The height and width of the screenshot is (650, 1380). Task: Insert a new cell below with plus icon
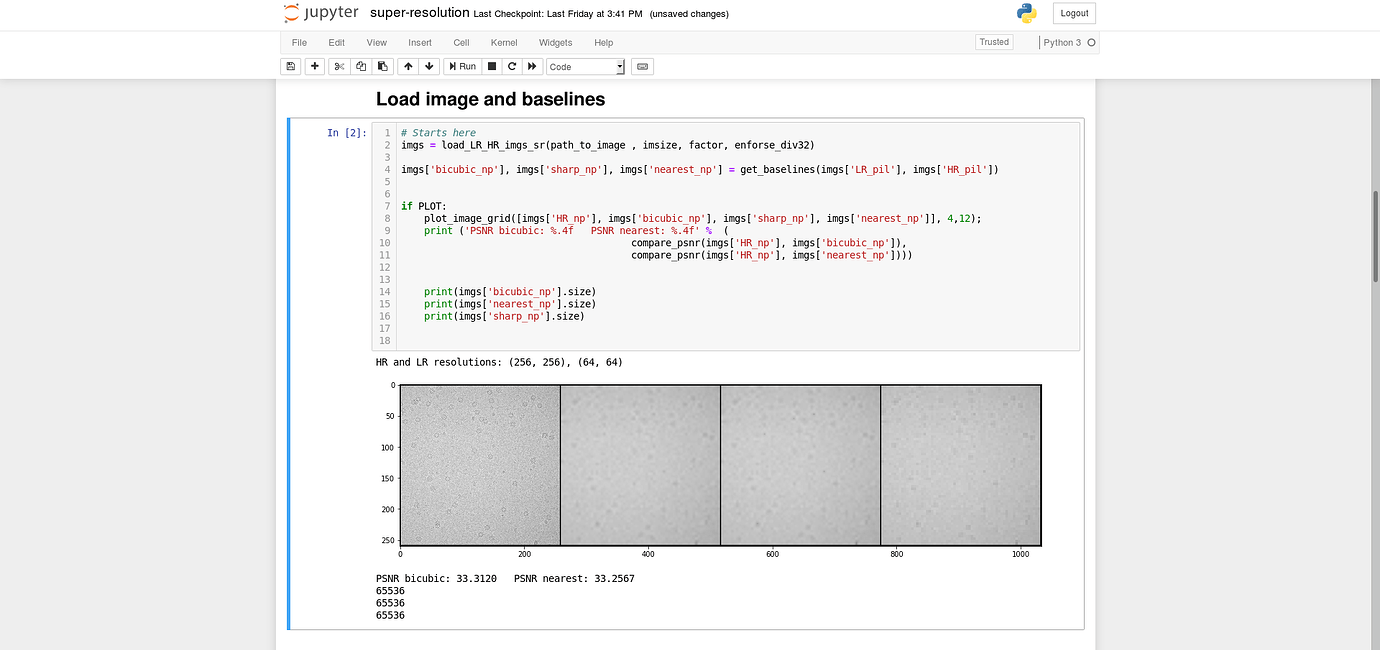315,66
